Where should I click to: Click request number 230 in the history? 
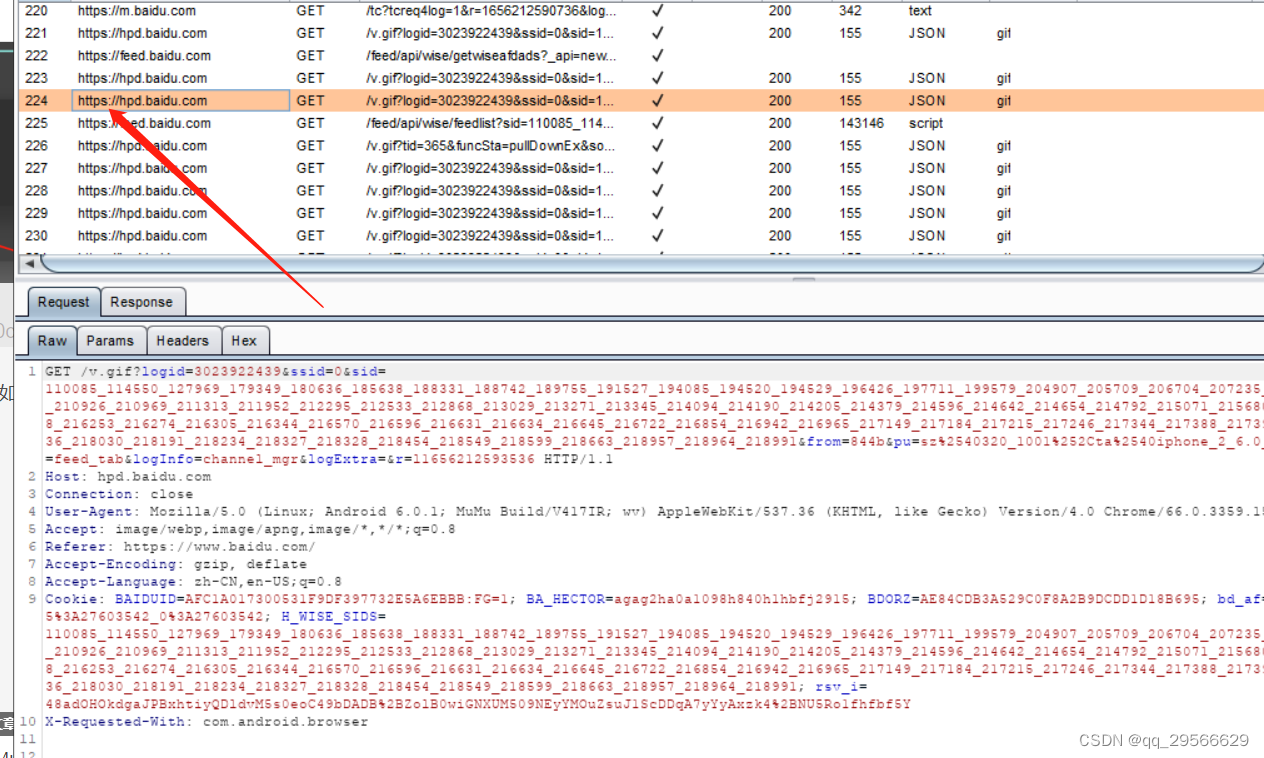click(36, 235)
